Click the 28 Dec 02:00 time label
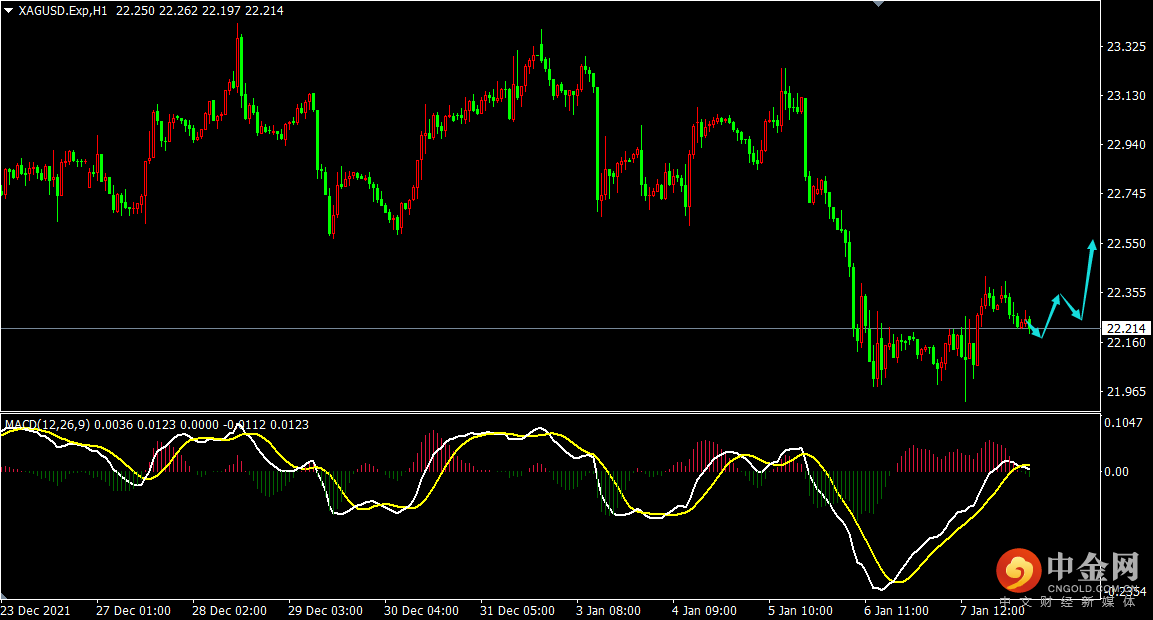The width and height of the screenshot is (1153, 620). click(x=229, y=610)
